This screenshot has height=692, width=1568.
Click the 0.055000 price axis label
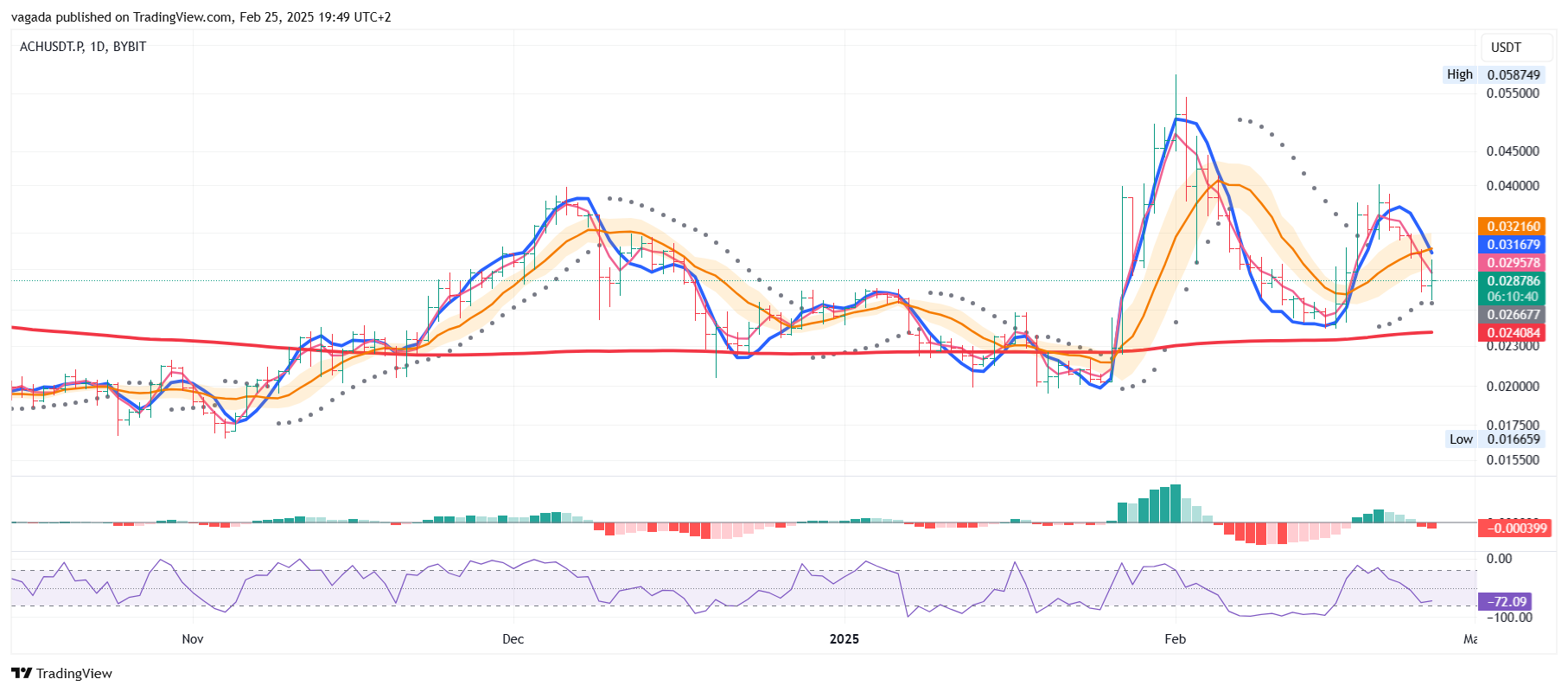tap(1513, 93)
